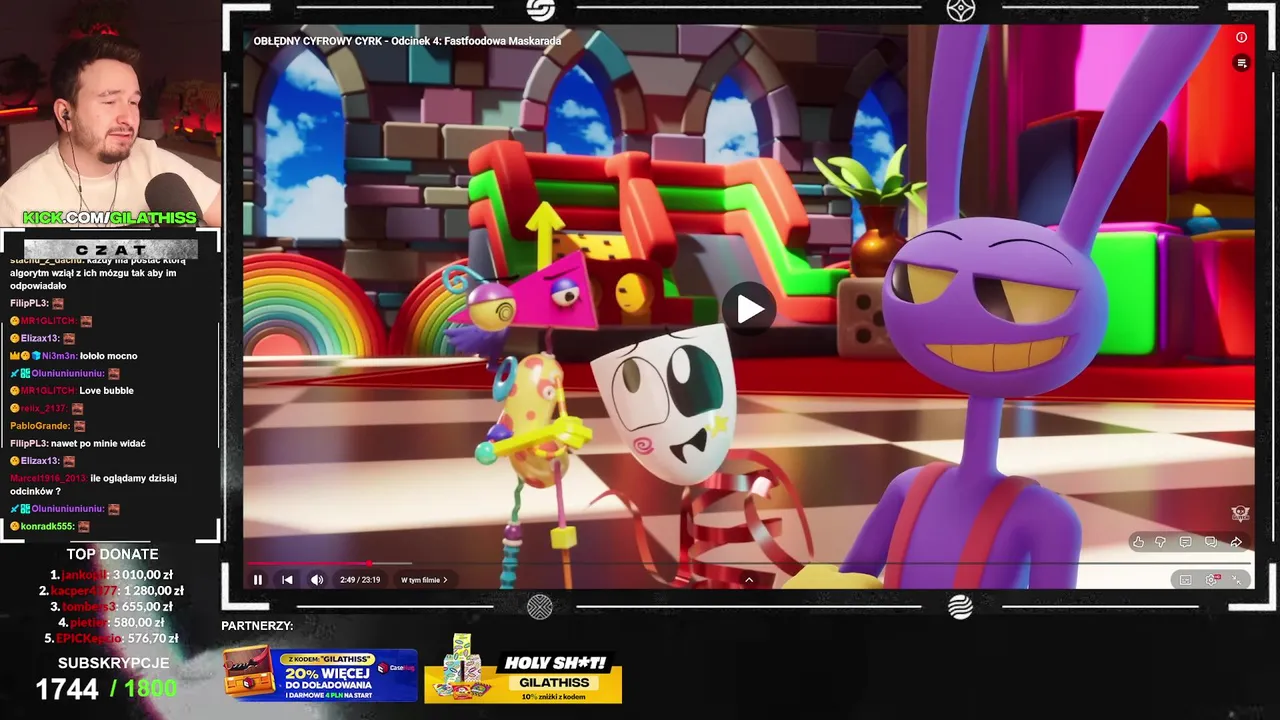Click top donor amount 3 010,00 zł
Screen dimensions: 1280x720
143,575
